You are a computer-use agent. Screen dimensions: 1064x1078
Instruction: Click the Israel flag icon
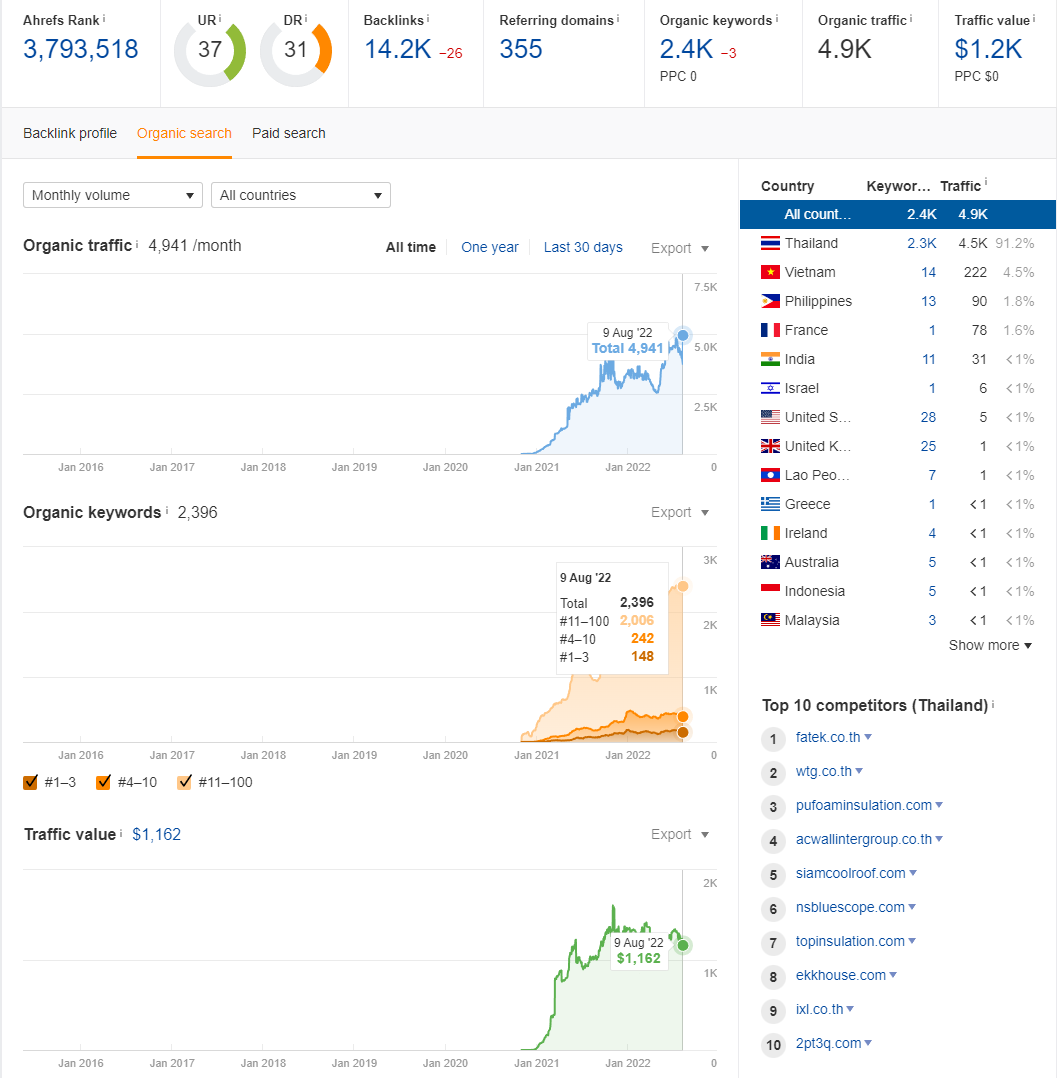pos(770,388)
